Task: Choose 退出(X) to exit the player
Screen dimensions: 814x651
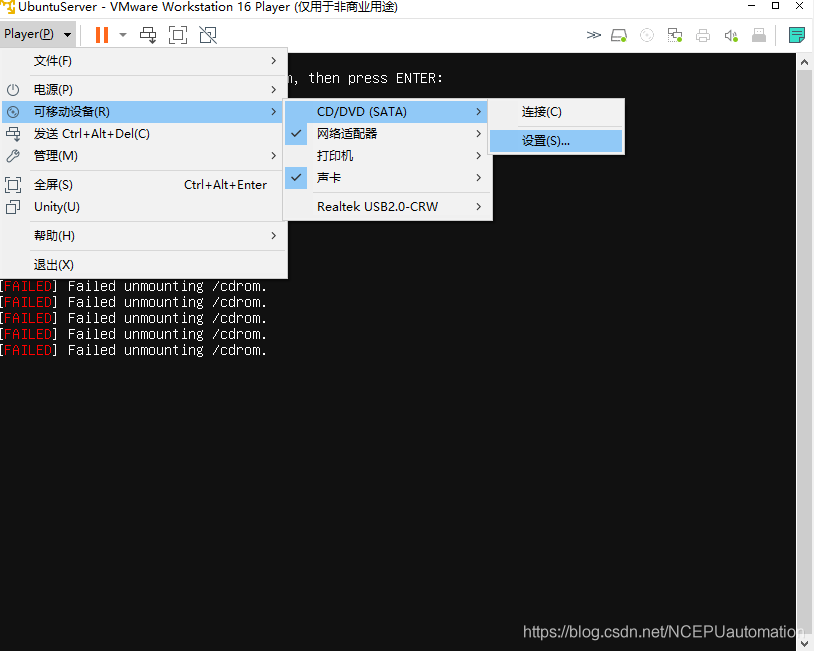Action: point(144,265)
